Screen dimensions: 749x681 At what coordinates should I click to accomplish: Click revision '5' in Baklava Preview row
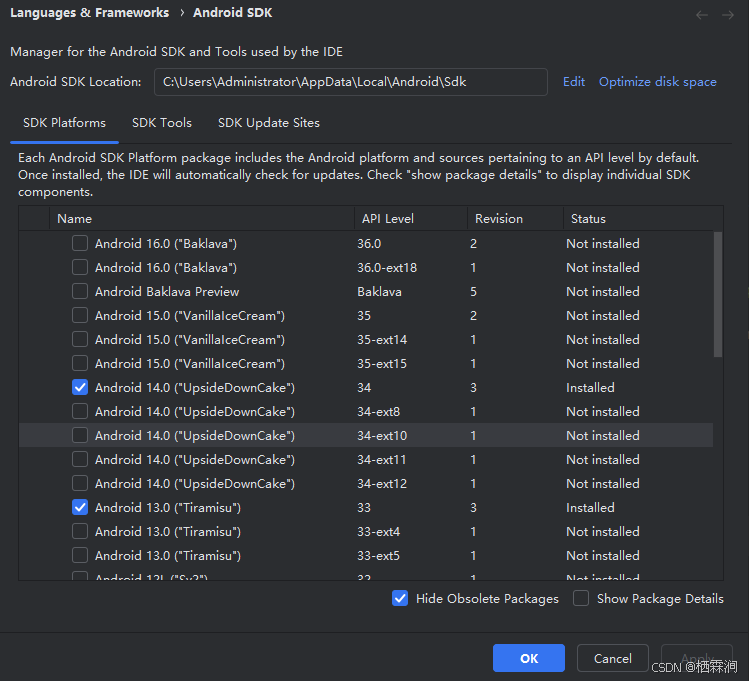[473, 291]
